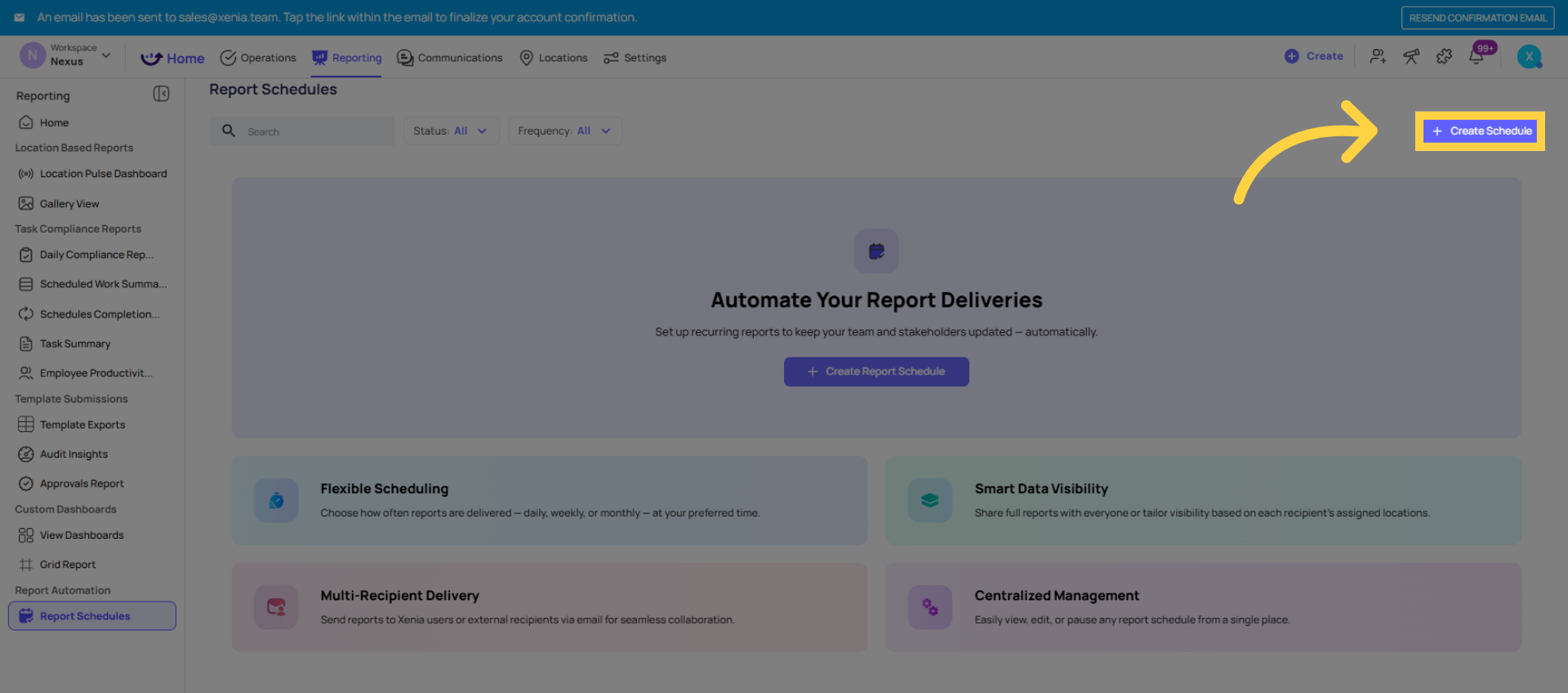Image resolution: width=1568 pixels, height=693 pixels.
Task: Click the mail icon in top banner
Action: click(20, 17)
